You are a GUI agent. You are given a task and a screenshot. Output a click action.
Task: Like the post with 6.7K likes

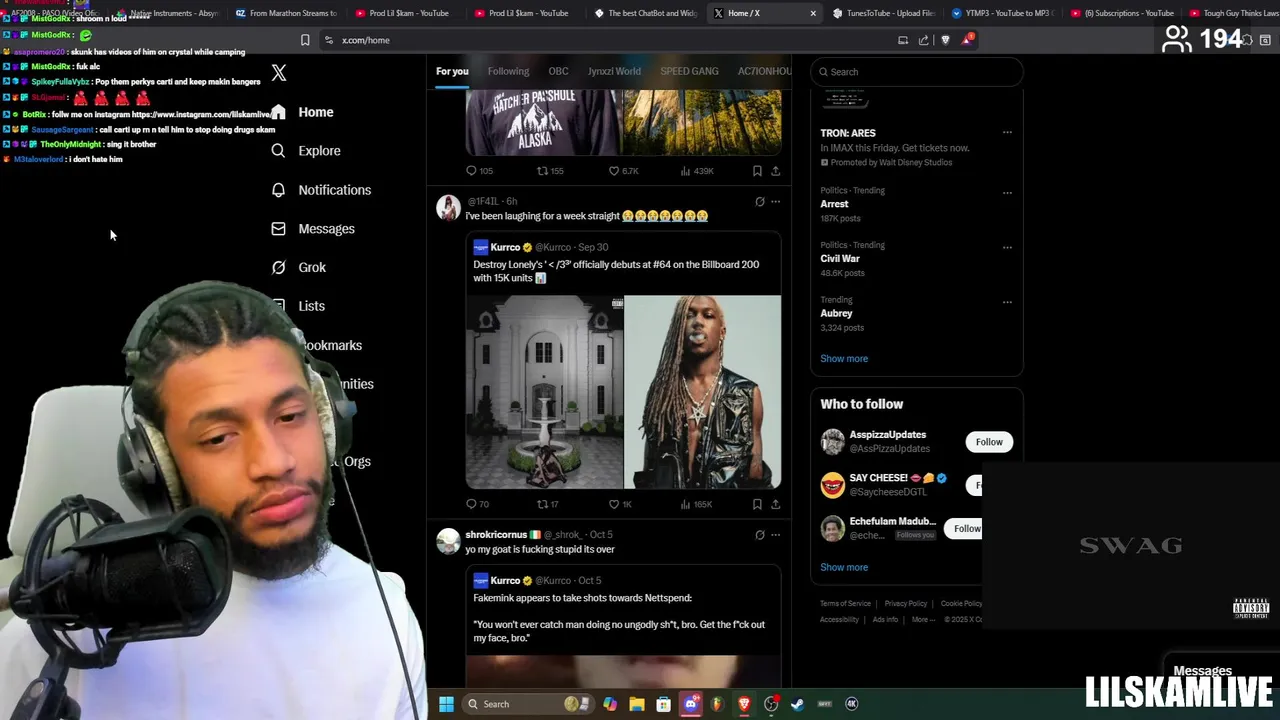(623, 171)
